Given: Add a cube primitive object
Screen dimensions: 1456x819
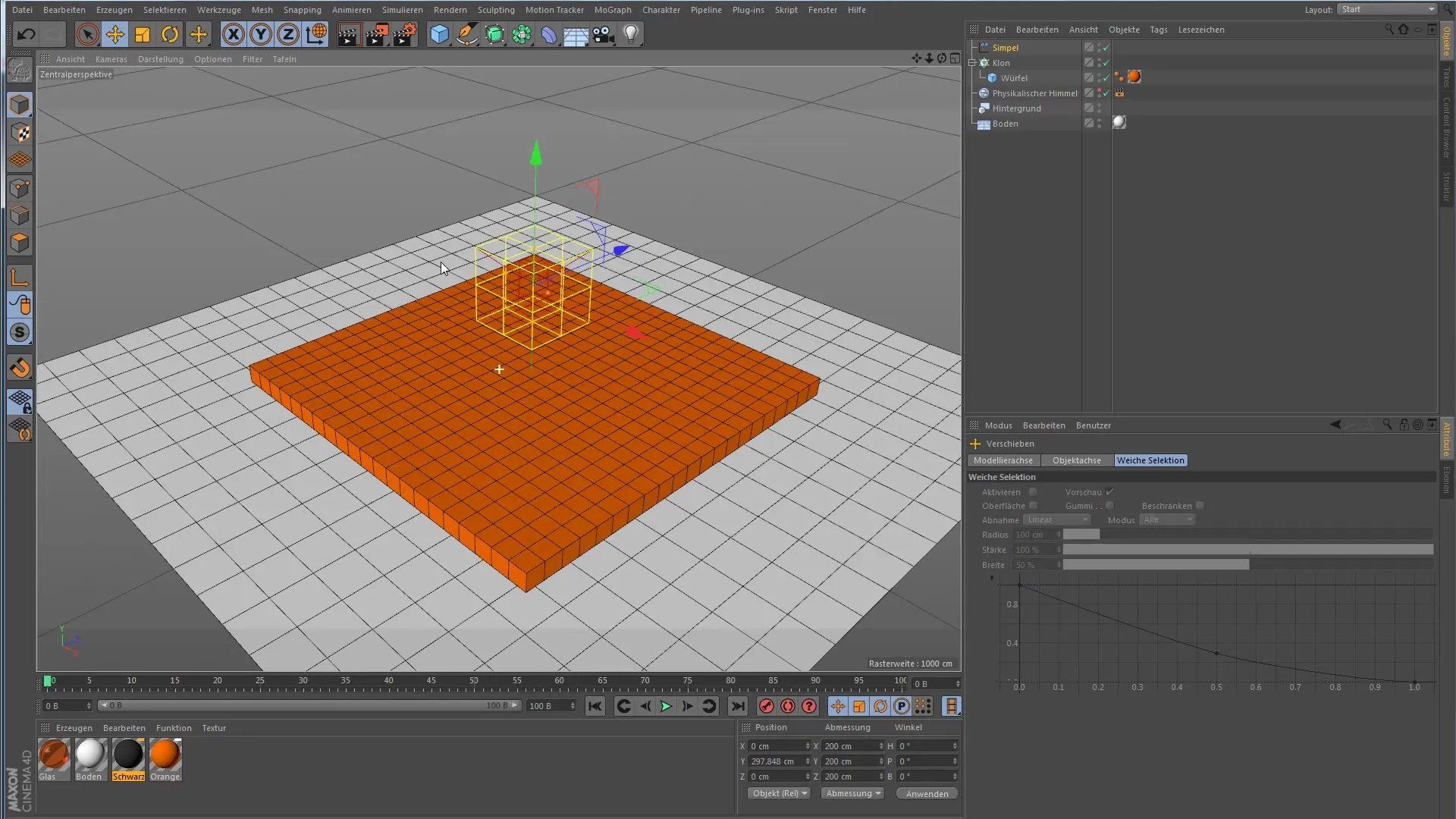Looking at the screenshot, I should tap(439, 34).
